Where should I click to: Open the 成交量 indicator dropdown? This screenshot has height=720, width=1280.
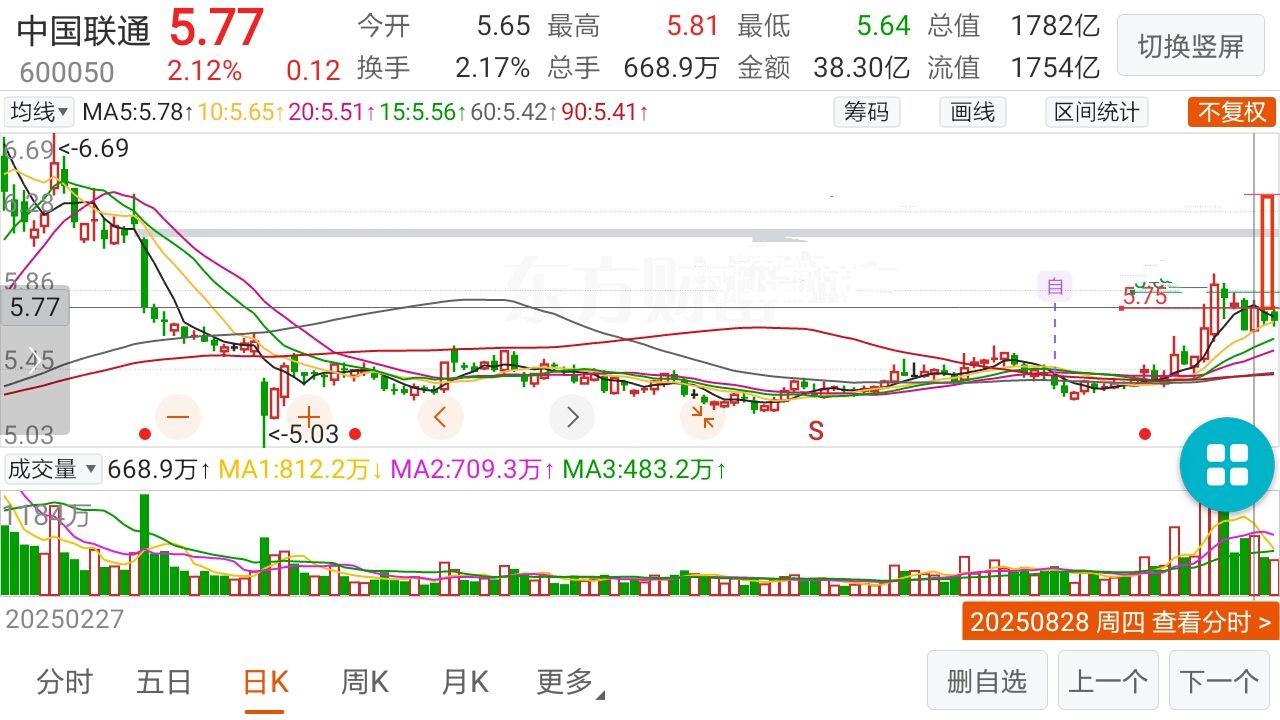coord(52,468)
